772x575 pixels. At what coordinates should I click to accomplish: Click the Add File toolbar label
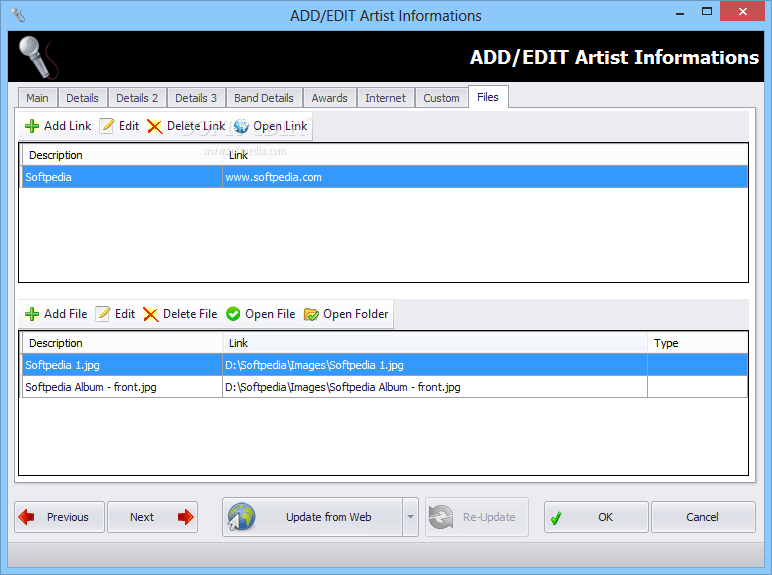click(x=65, y=314)
